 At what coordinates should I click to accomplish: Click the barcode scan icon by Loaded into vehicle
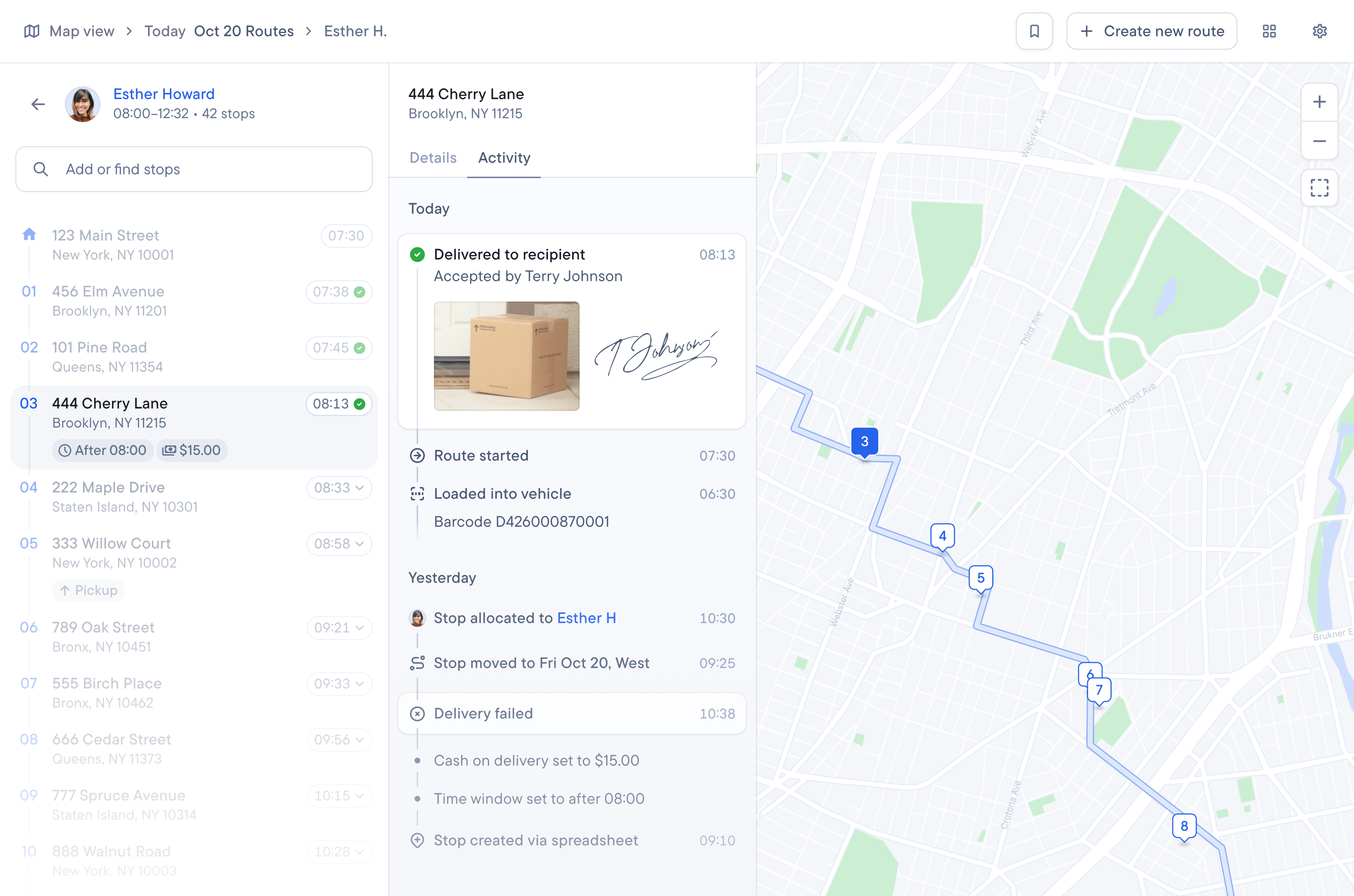tap(417, 494)
